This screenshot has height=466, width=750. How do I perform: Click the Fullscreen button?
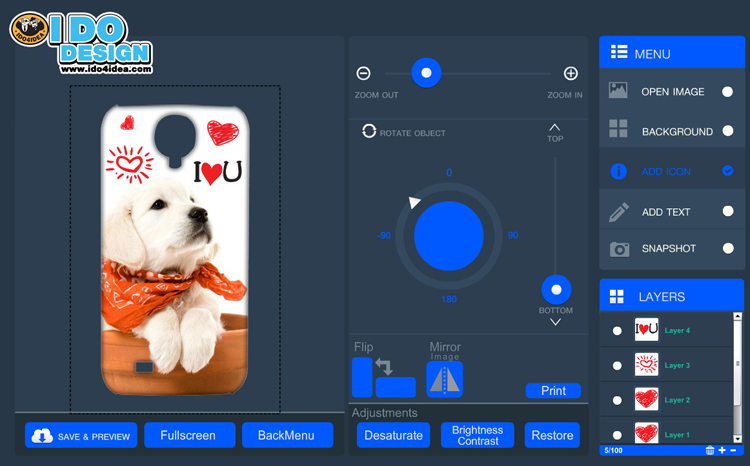coord(190,435)
